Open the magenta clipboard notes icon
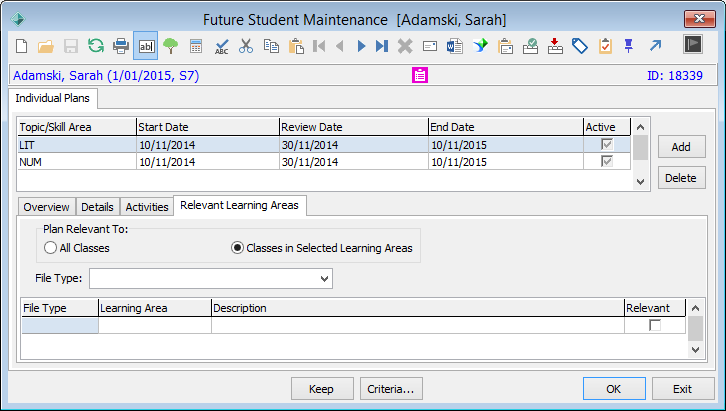Image resolution: width=726 pixels, height=411 pixels. [420, 75]
